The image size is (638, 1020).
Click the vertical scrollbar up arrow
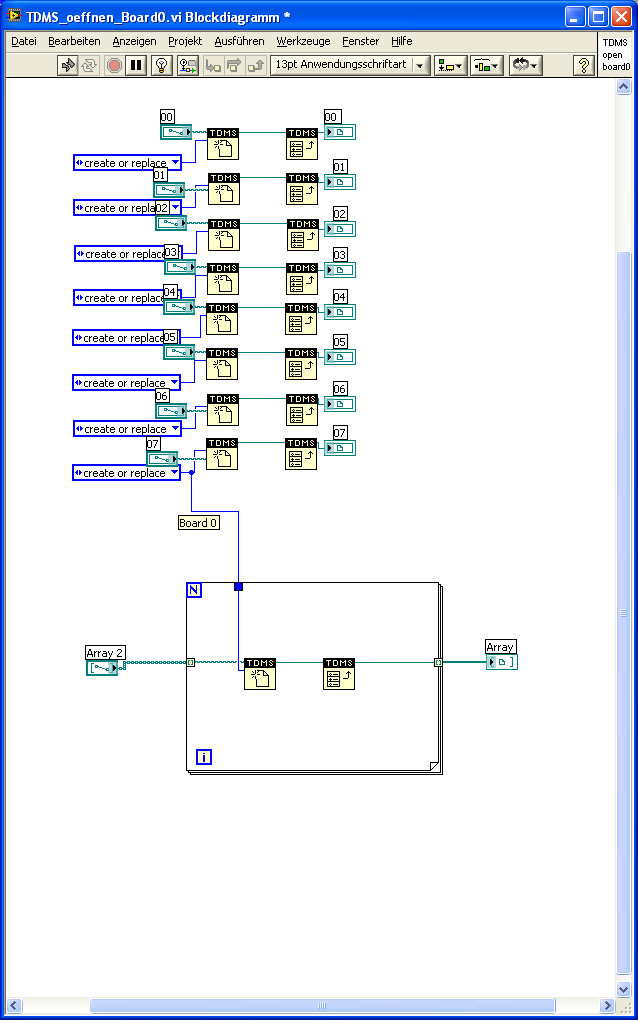tap(623, 87)
